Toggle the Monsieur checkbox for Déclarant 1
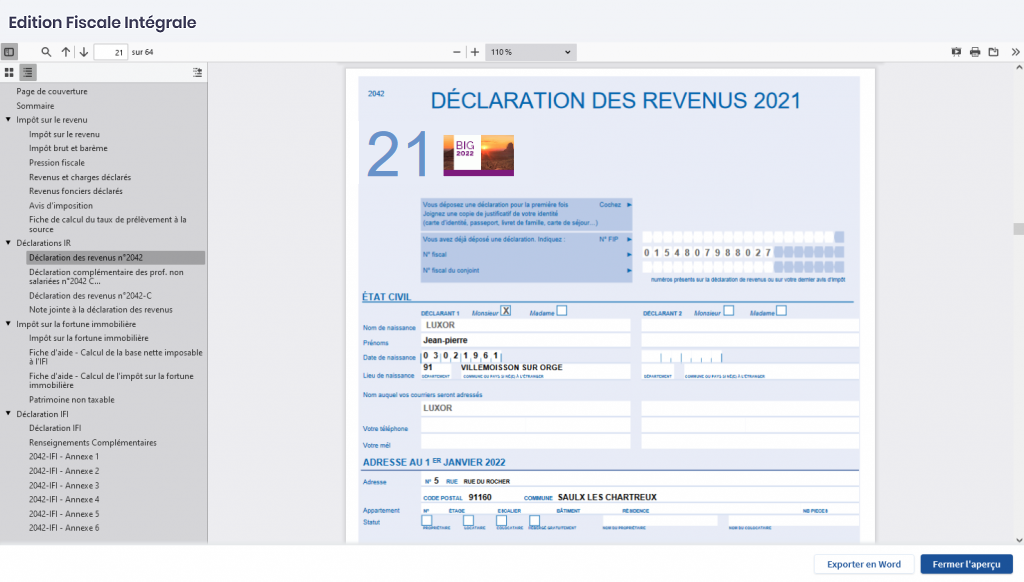Screen dimensions: 1024x582 506,311
